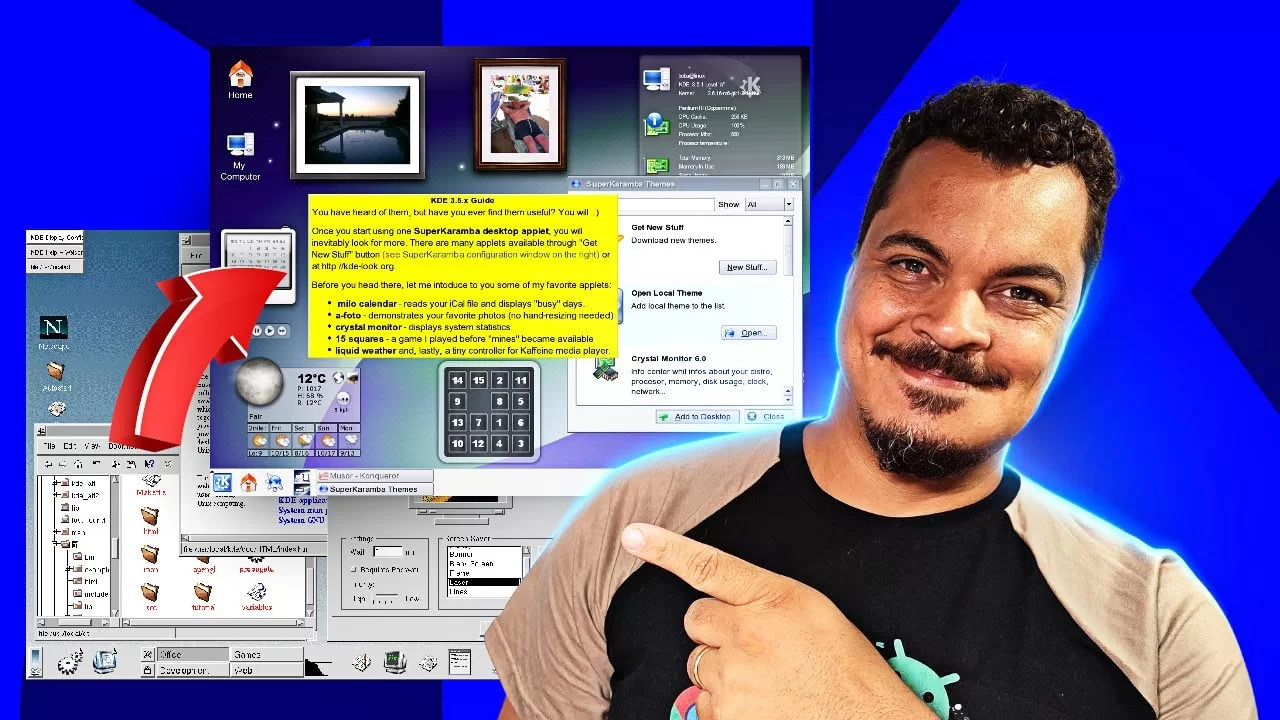Select Lines in the screen saver list
This screenshot has height=720, width=1280.
pos(484,592)
